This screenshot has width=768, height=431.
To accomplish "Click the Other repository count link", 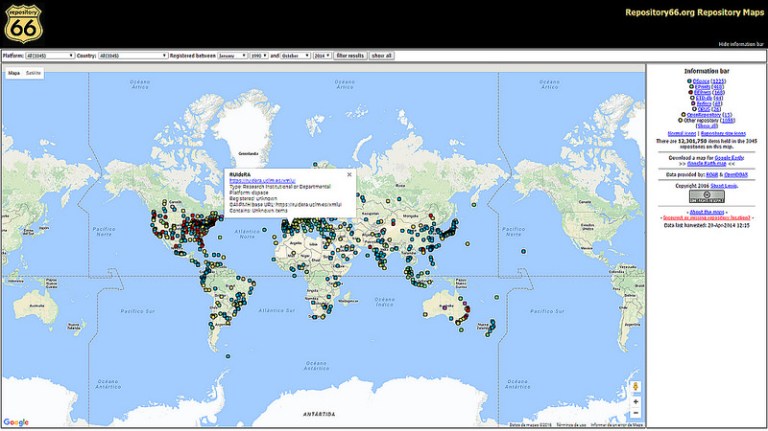I will pos(728,120).
